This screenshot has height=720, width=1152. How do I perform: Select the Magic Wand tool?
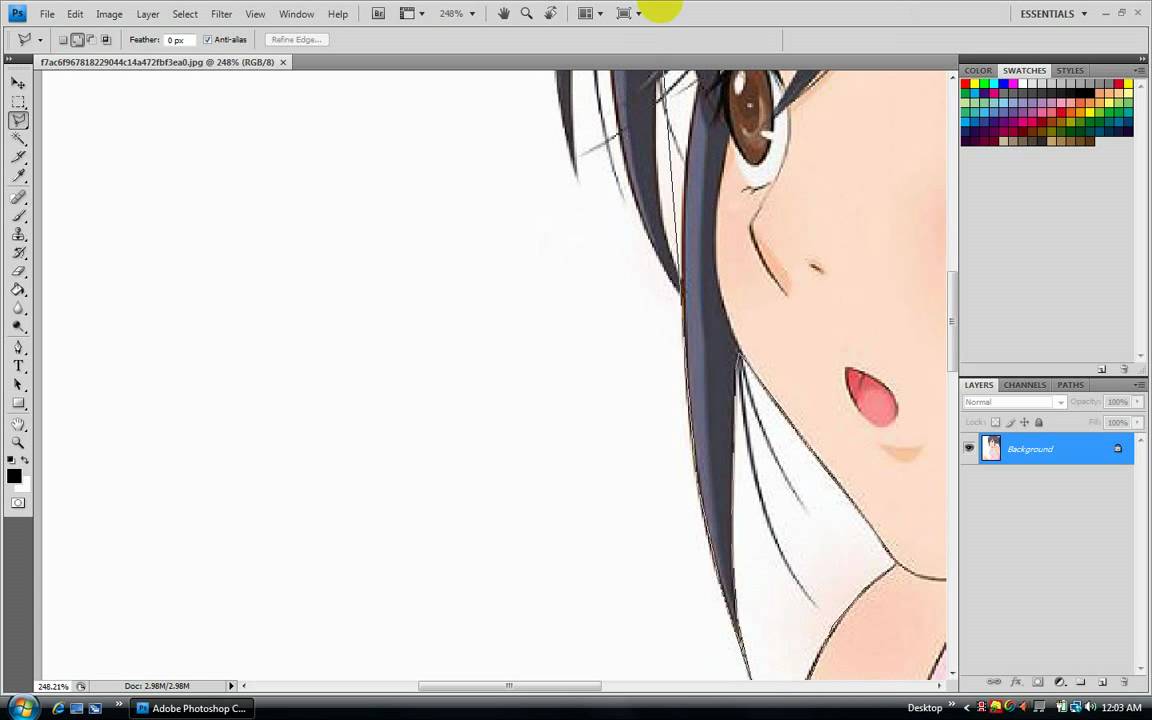pos(18,138)
